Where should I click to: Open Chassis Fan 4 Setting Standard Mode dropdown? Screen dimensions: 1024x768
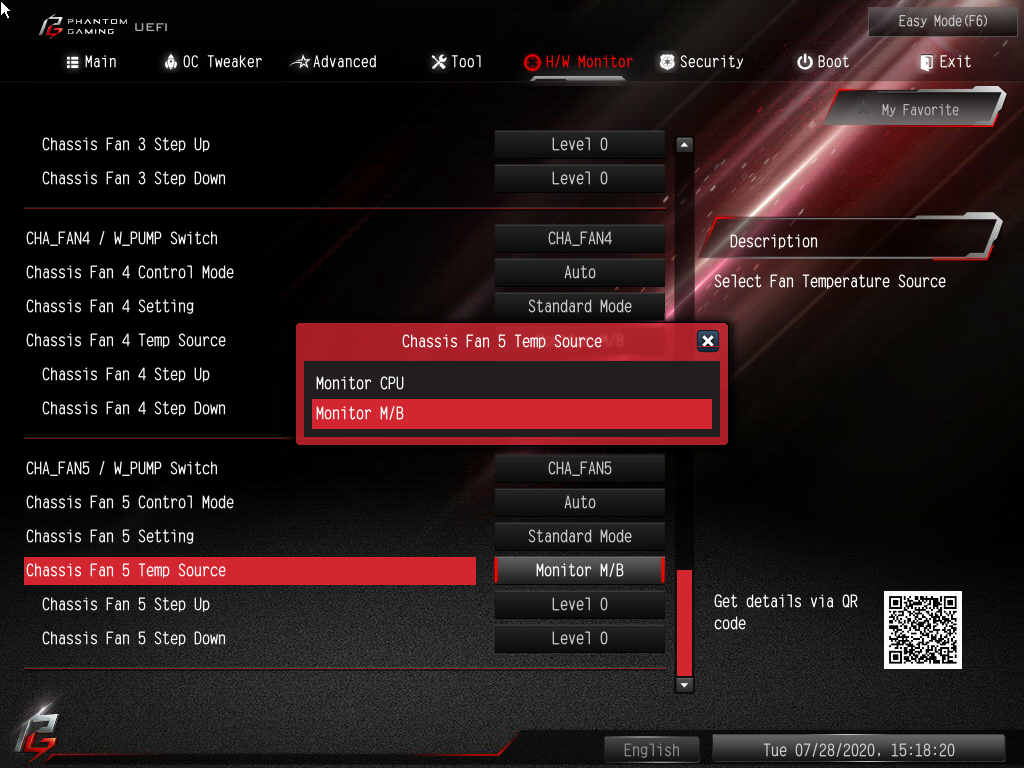pyautogui.click(x=579, y=306)
